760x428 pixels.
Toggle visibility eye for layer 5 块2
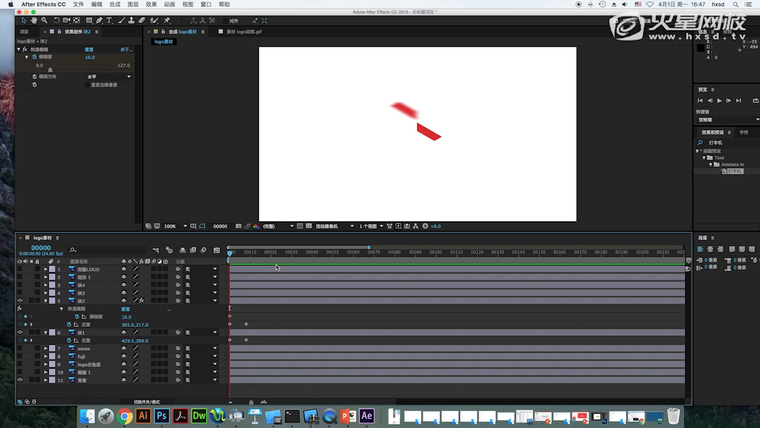20,300
